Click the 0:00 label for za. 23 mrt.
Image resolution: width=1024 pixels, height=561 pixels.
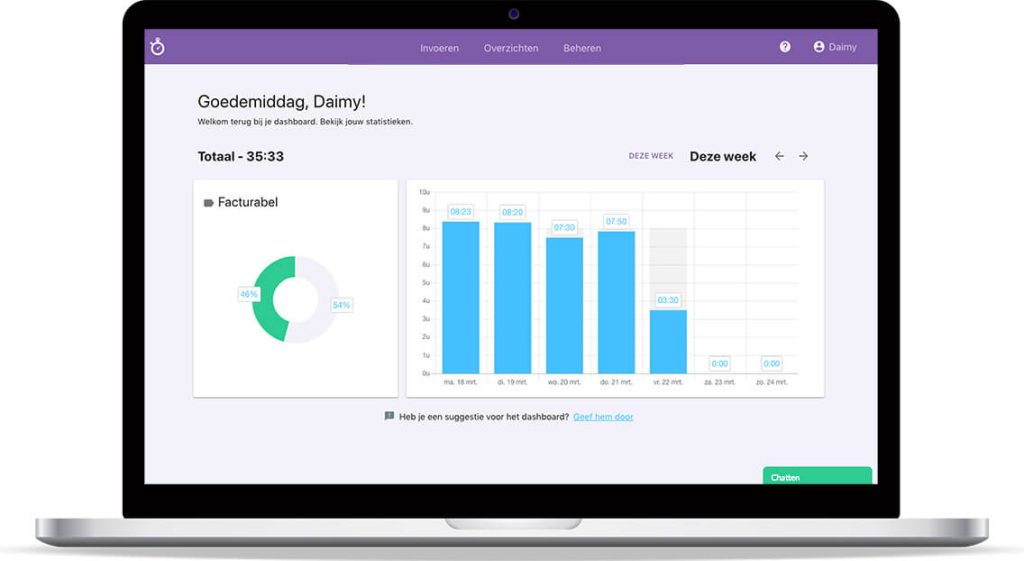(720, 364)
